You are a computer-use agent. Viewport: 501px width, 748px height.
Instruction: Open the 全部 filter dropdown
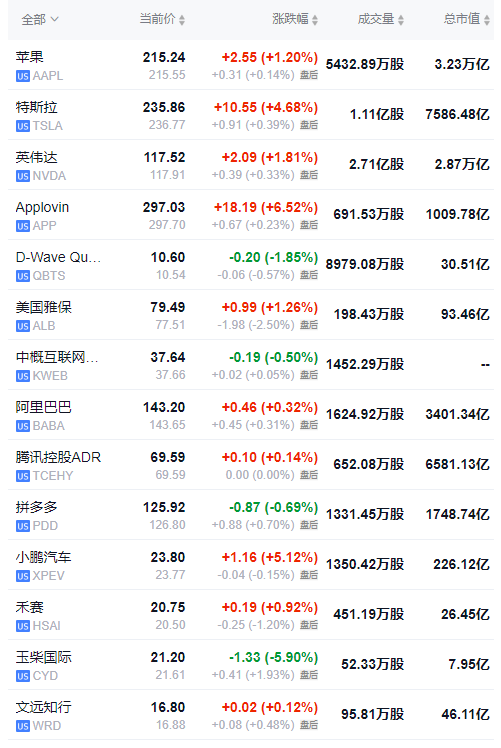pos(40,20)
